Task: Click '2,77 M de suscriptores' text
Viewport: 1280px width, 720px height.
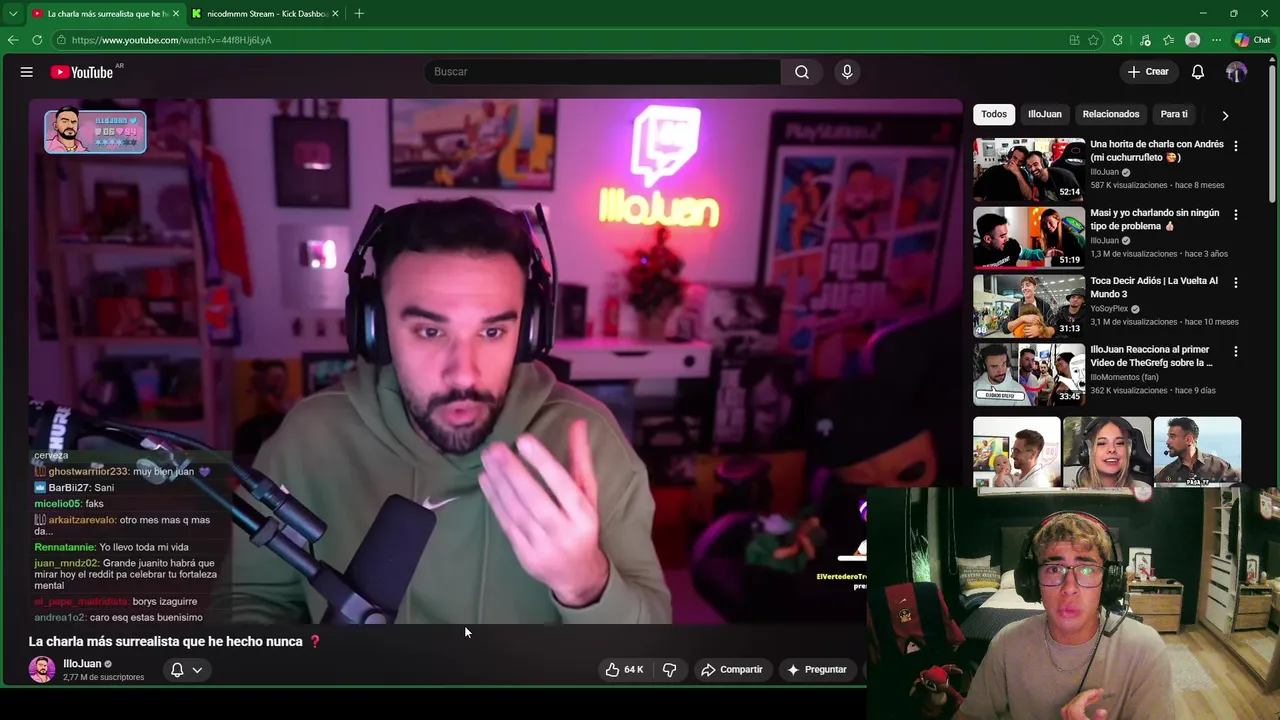Action: tap(103, 678)
